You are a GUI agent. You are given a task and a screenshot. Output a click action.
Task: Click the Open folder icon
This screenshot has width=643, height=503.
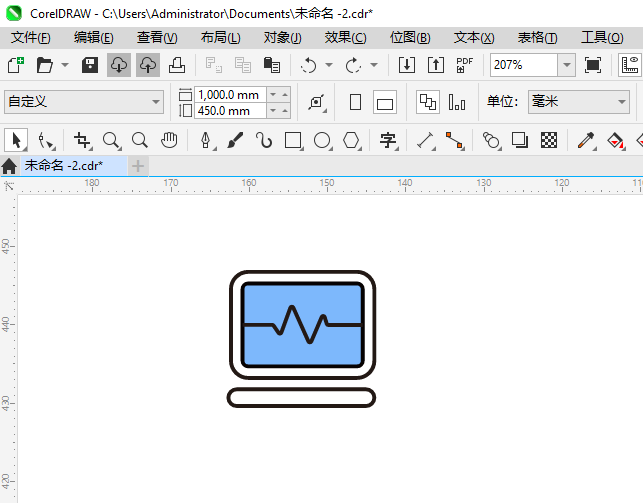44,65
